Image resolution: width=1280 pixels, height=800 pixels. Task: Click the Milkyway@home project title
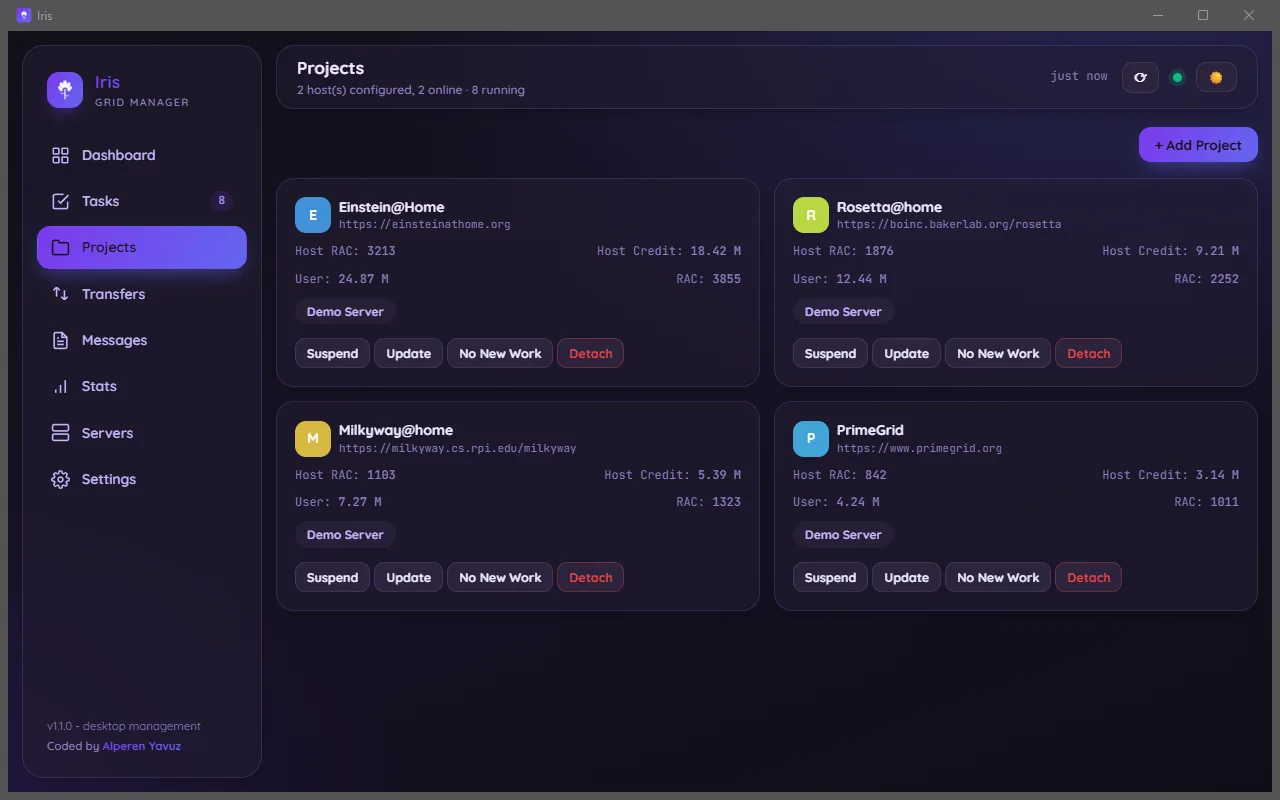396,430
